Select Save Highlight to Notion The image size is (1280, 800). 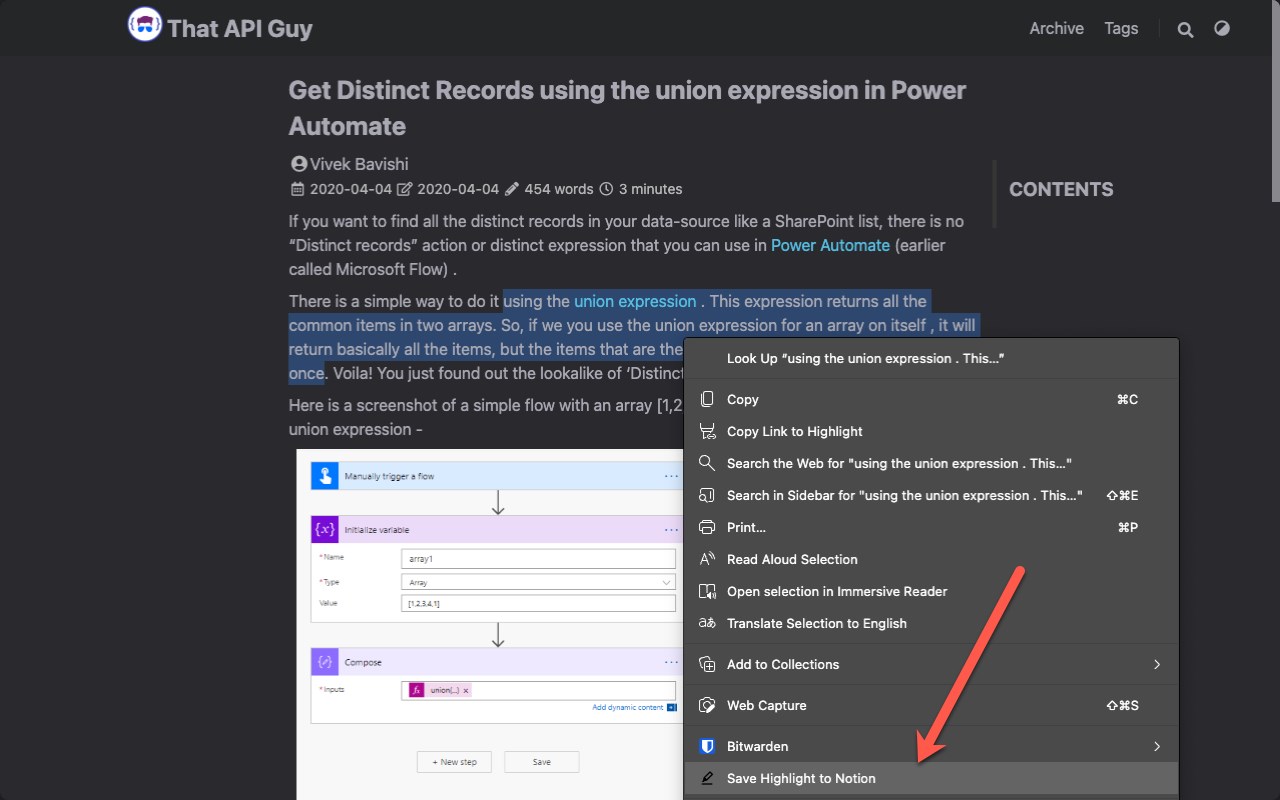click(x=931, y=778)
